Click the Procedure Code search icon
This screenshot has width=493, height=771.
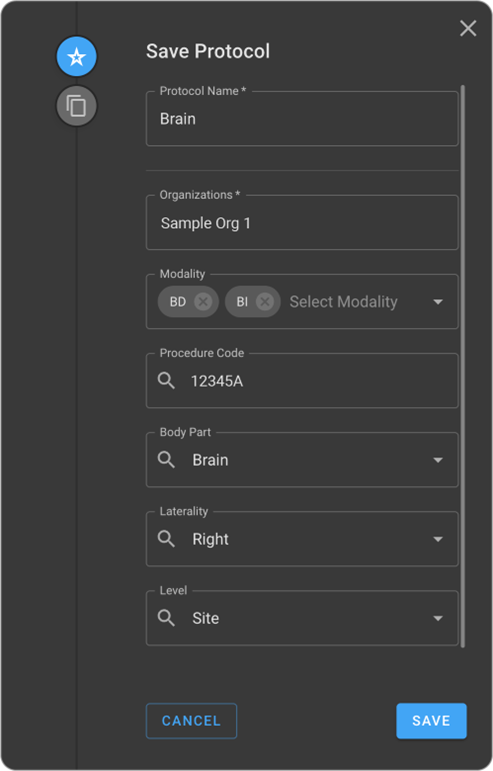tap(166, 381)
